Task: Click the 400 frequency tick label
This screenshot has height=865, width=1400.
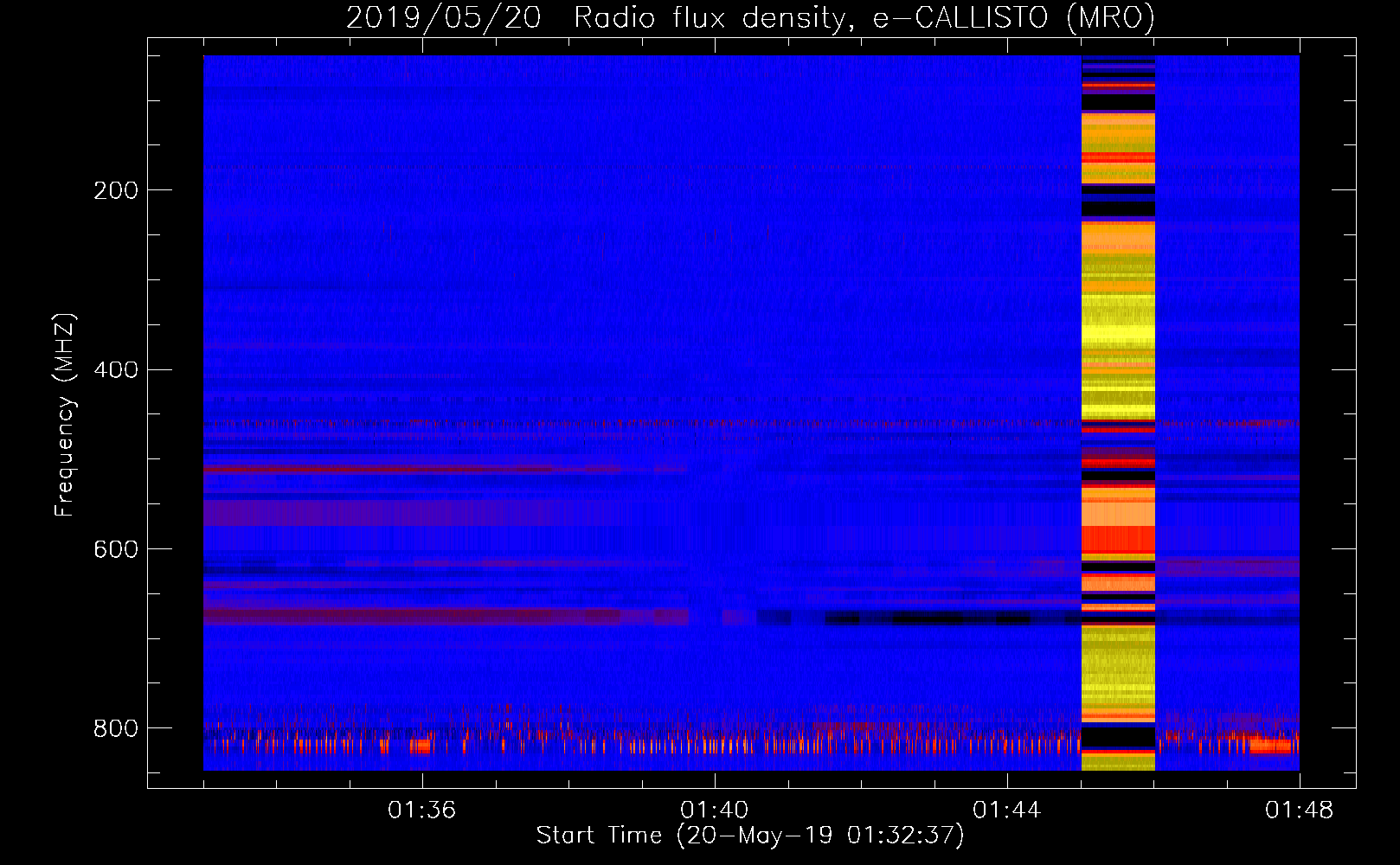Action: point(116,370)
